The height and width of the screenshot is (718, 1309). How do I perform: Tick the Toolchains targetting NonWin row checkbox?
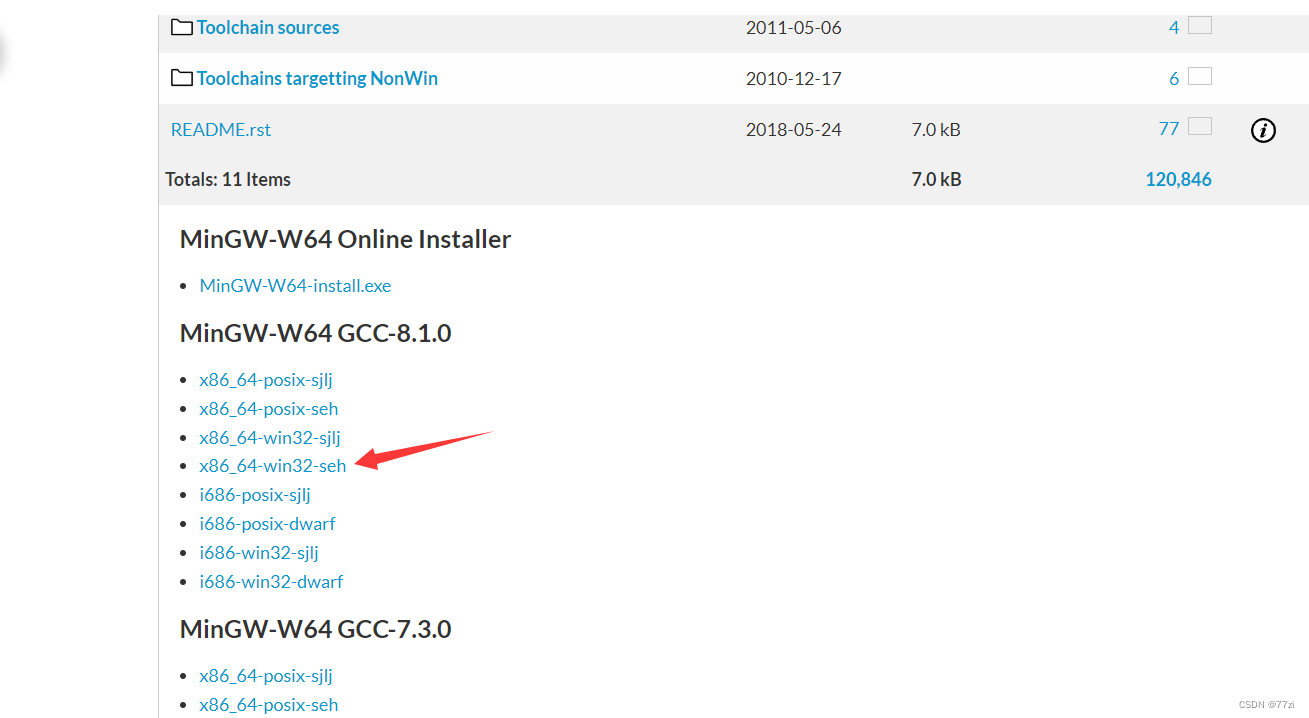coord(1200,76)
